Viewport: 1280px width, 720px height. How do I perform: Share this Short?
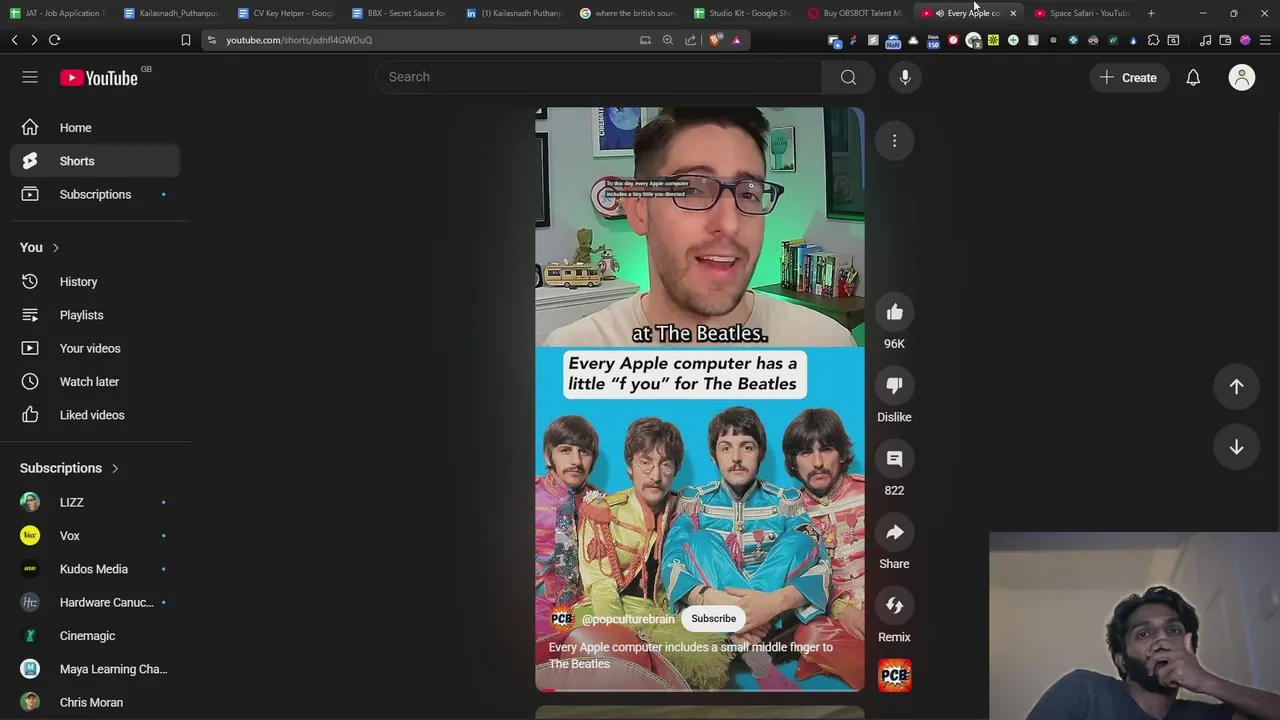tap(894, 533)
